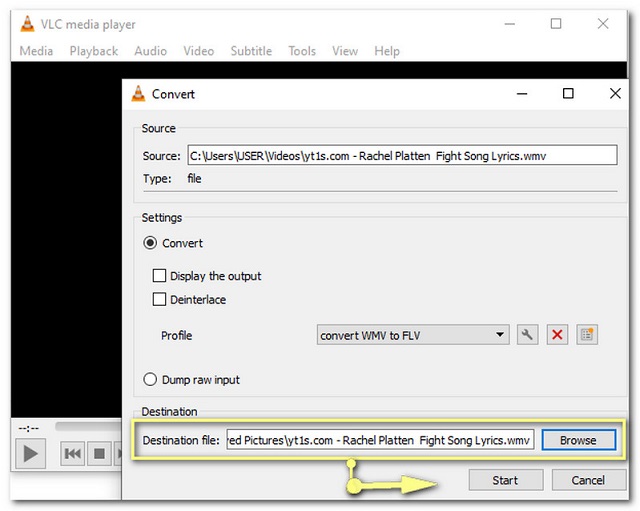Delete selected profile with red X icon
This screenshot has height=511, width=640.
[557, 335]
